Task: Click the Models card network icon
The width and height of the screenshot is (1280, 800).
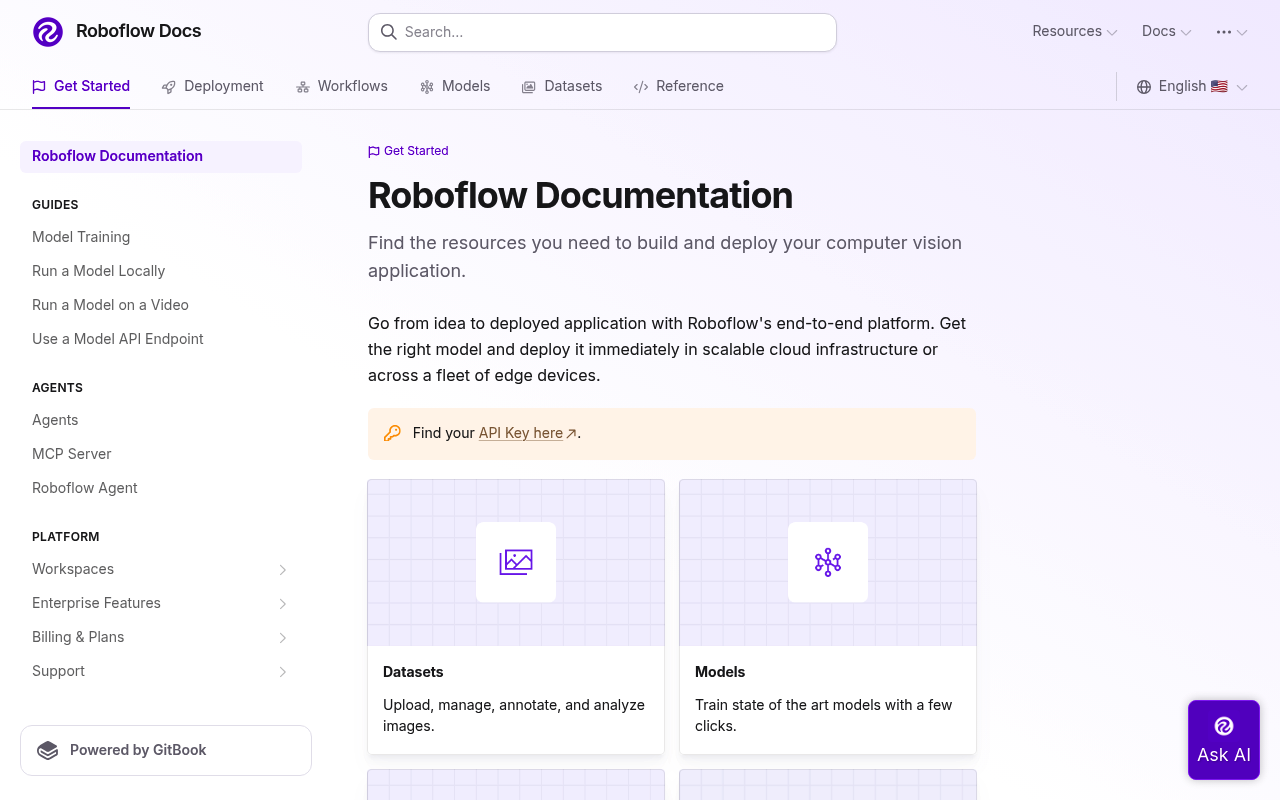Action: pos(828,562)
